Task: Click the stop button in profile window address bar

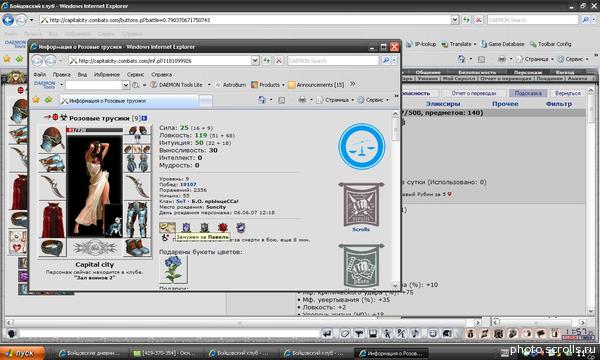Action: [x=279, y=60]
